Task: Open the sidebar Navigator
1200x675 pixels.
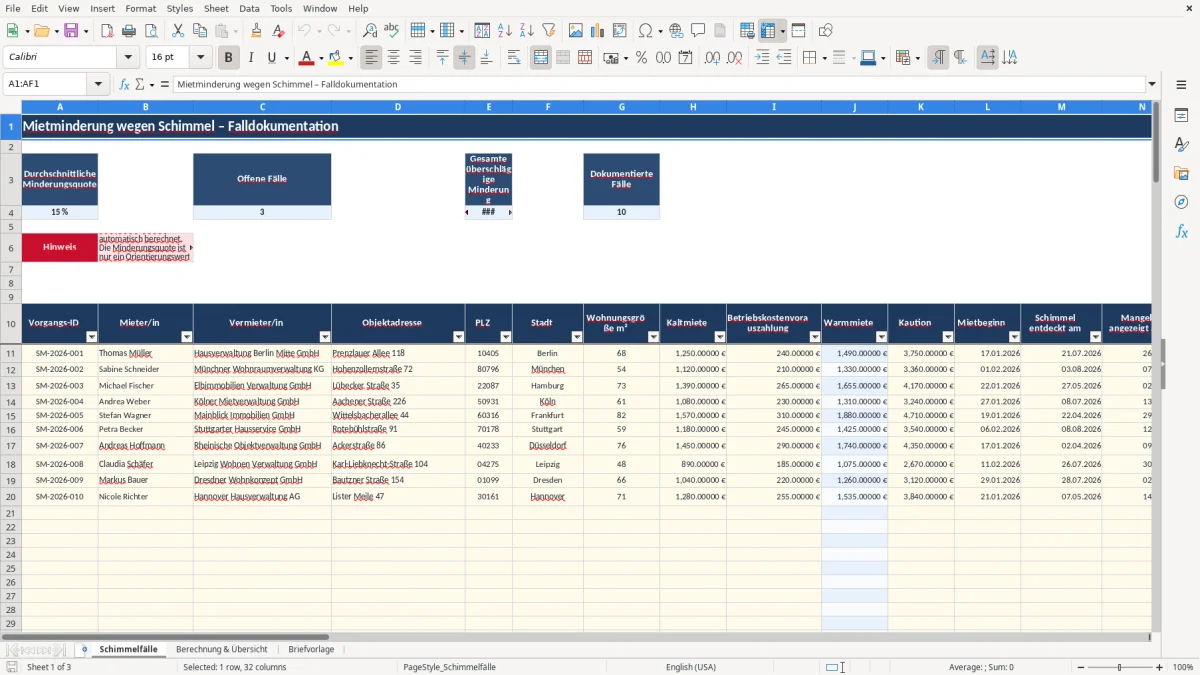Action: (1181, 203)
